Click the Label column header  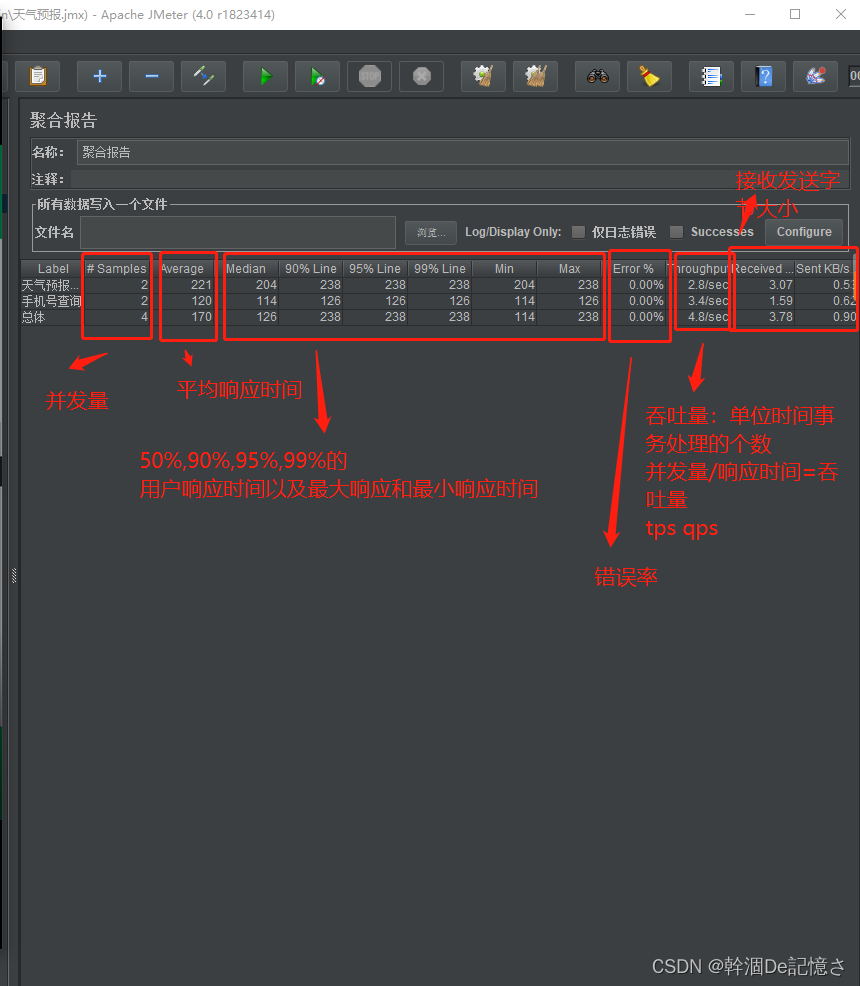click(x=53, y=269)
